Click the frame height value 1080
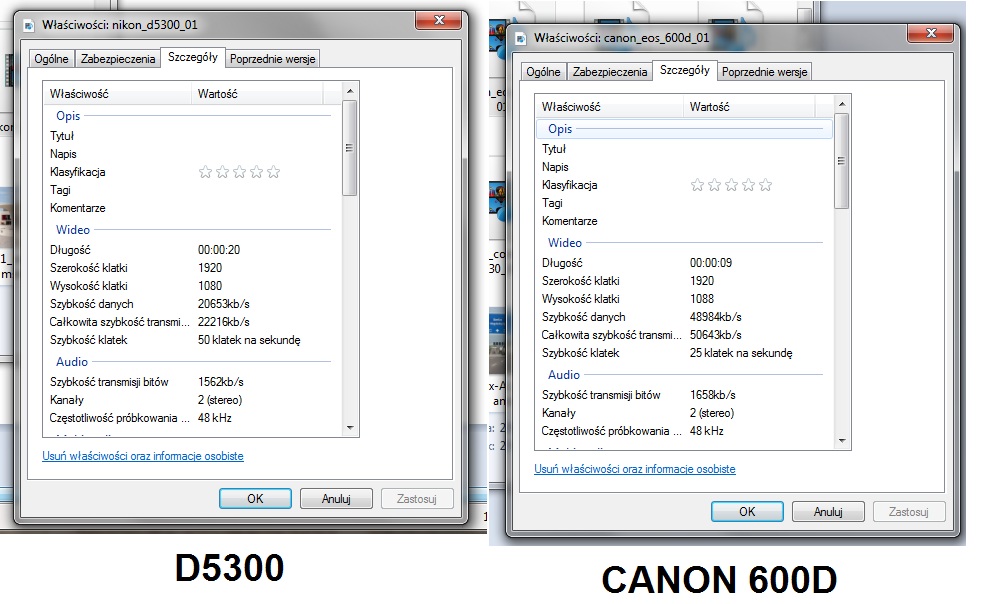This screenshot has height=604, width=992. [x=210, y=286]
